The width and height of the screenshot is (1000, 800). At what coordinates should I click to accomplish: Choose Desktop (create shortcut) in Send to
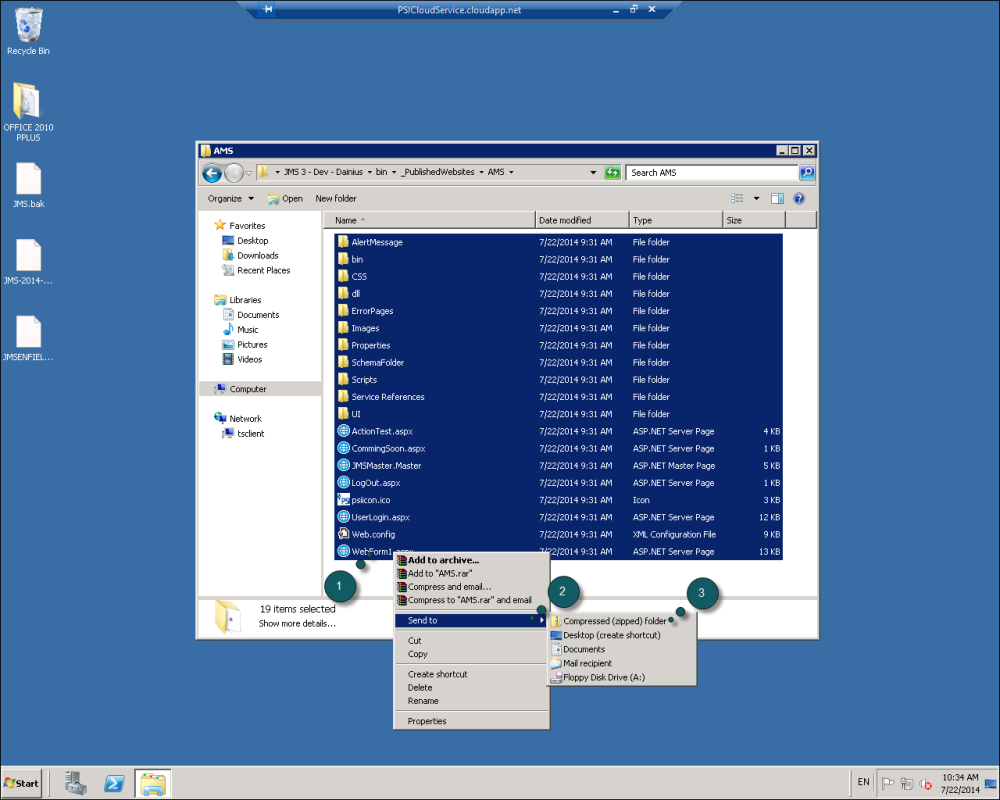coord(622,635)
